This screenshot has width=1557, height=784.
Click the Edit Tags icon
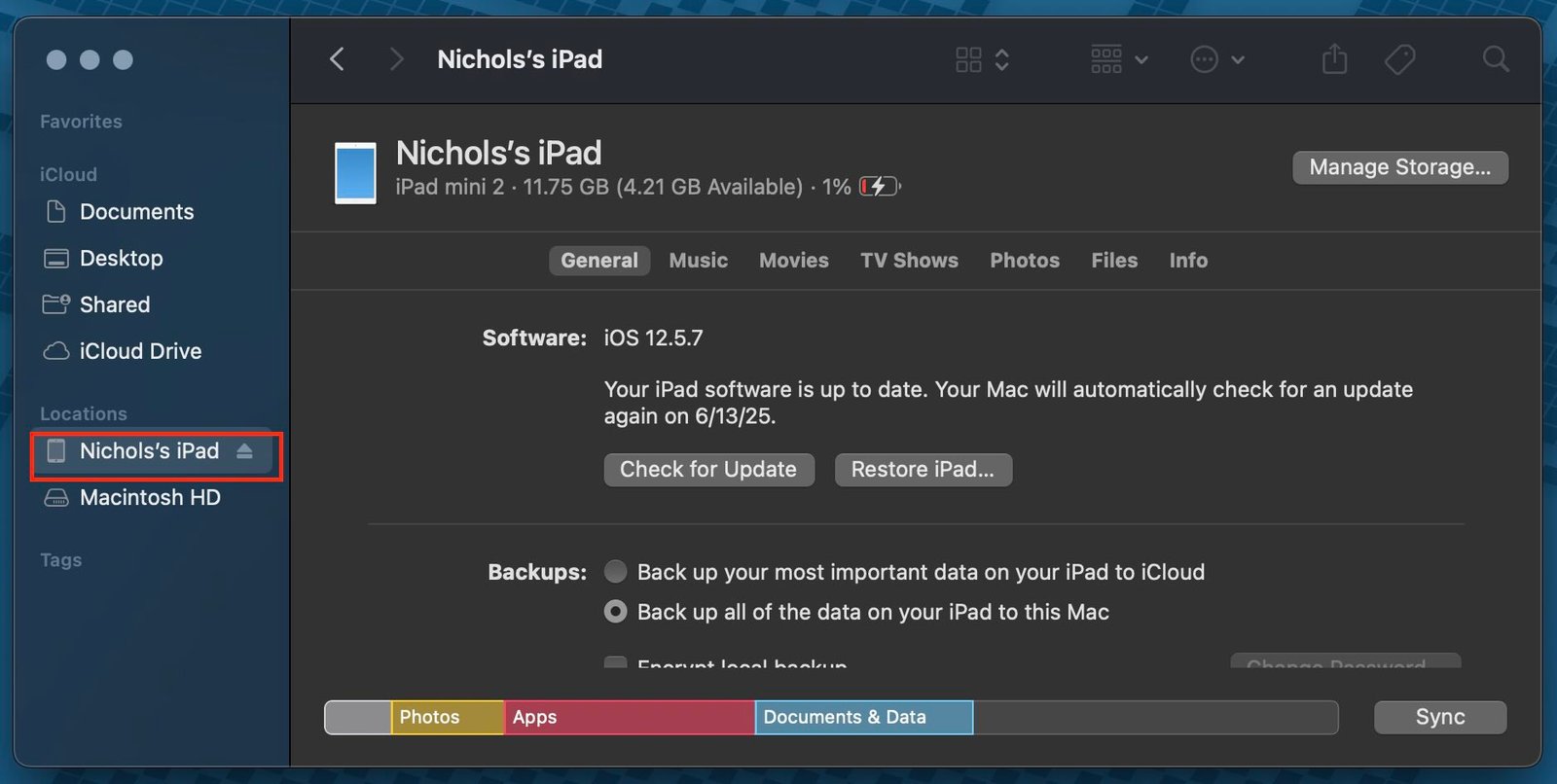tap(1400, 60)
